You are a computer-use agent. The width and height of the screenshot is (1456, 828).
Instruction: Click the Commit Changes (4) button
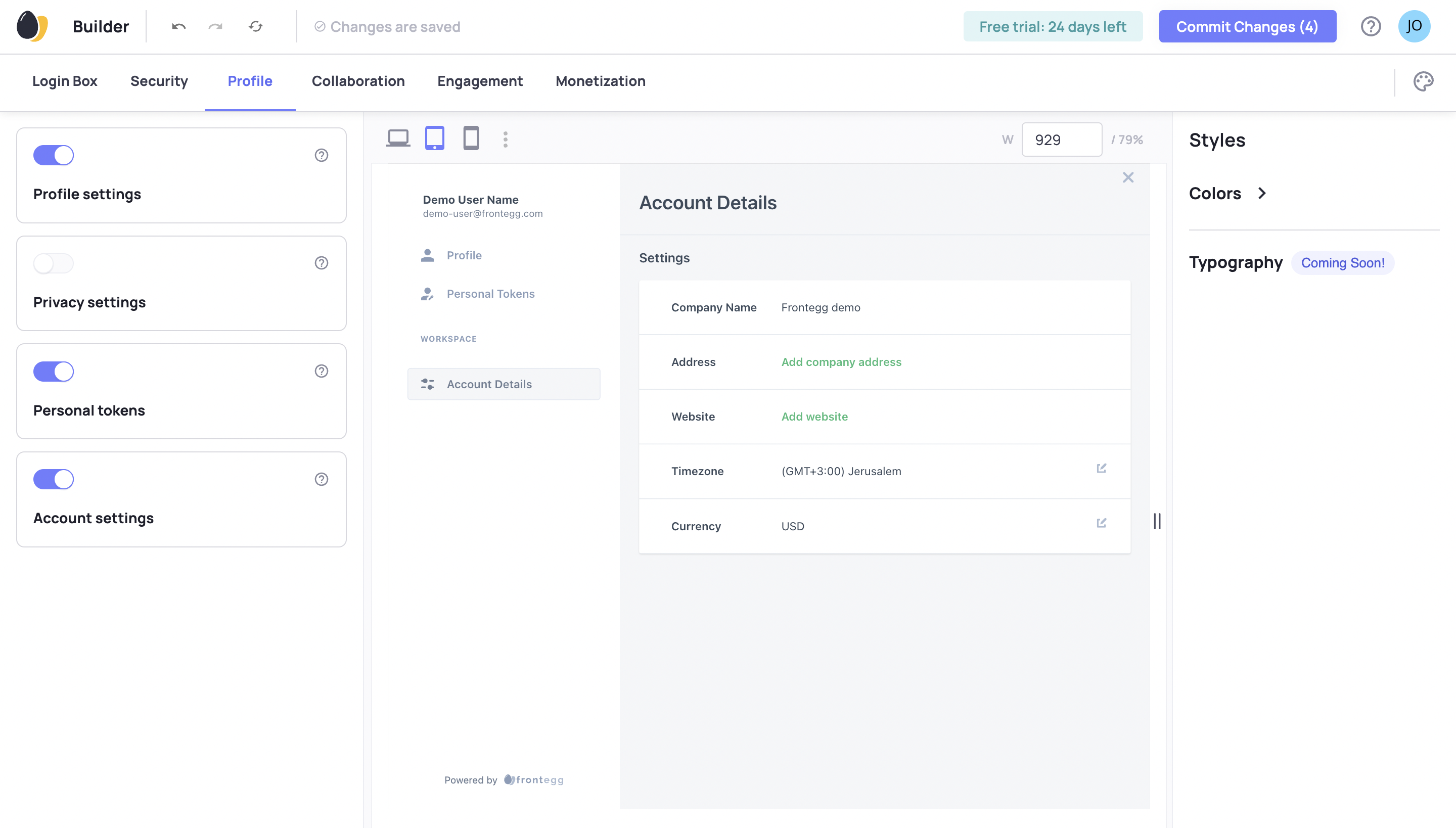tap(1247, 27)
